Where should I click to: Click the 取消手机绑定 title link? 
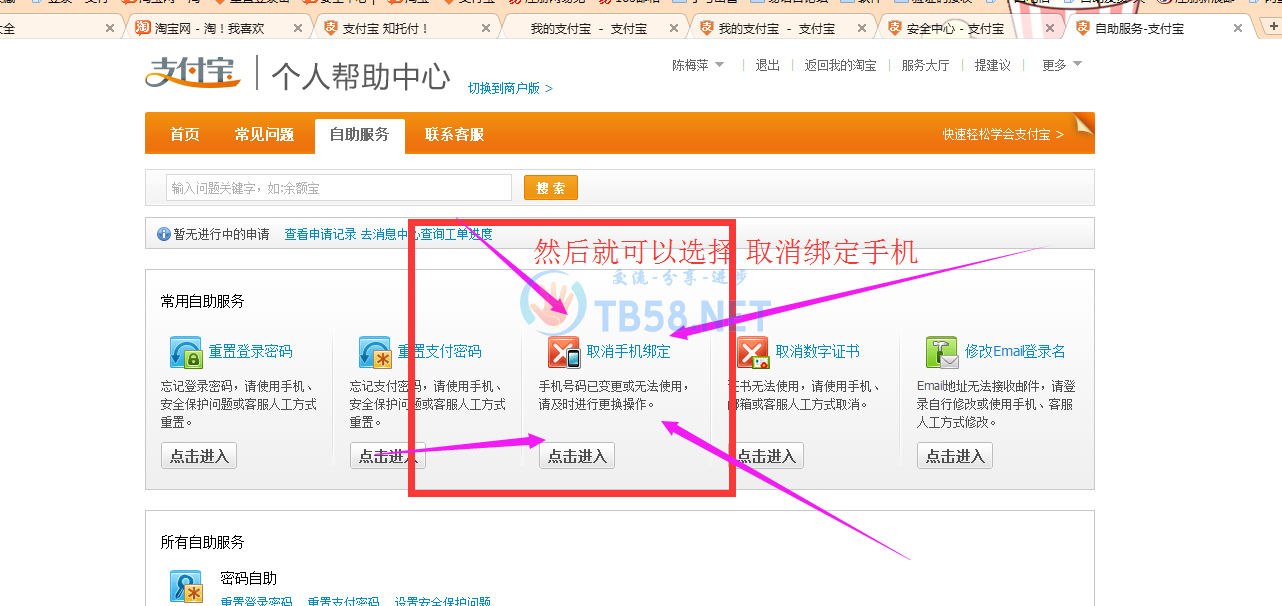point(629,352)
